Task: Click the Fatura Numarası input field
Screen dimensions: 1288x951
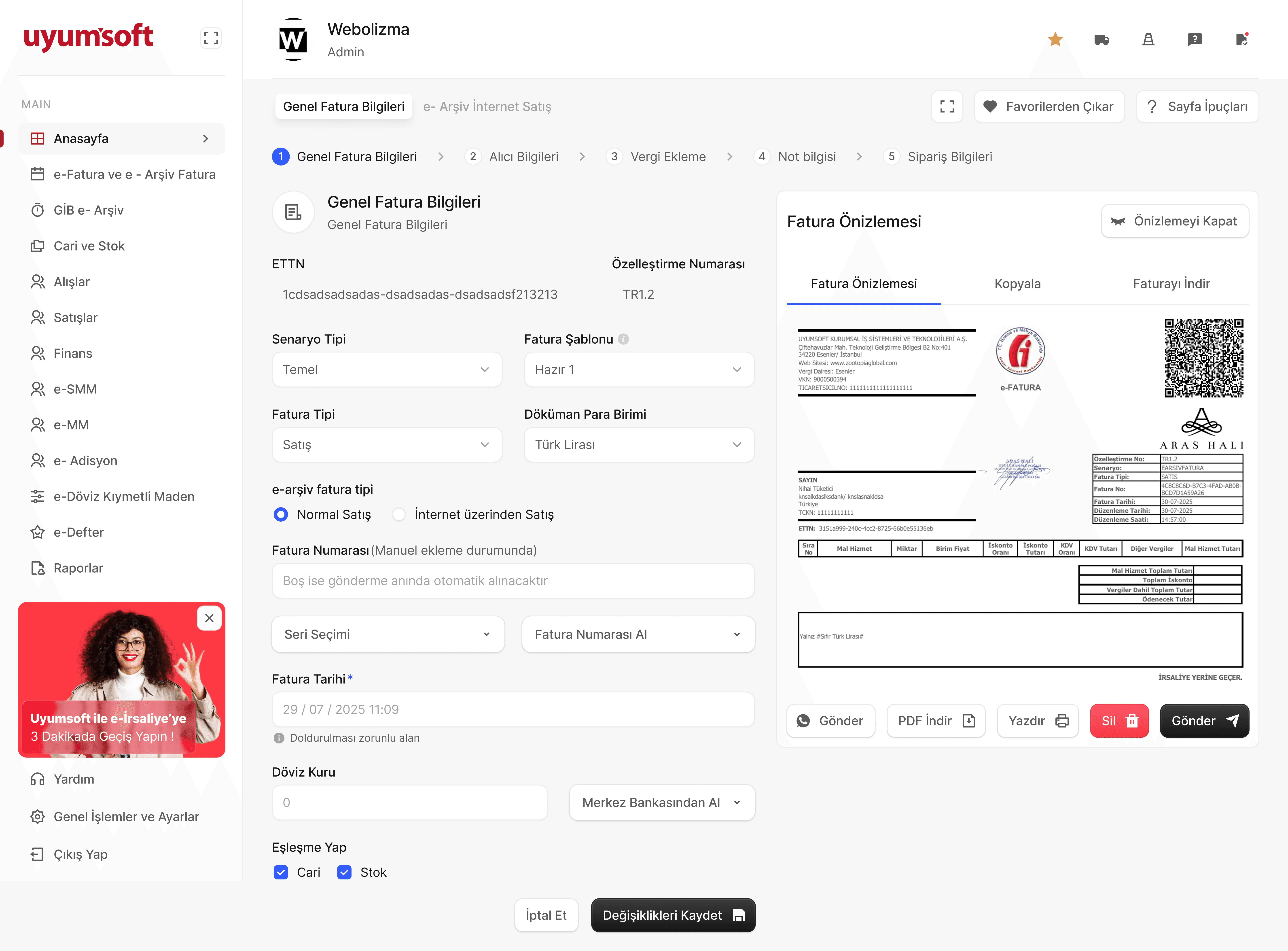Action: tap(512, 580)
